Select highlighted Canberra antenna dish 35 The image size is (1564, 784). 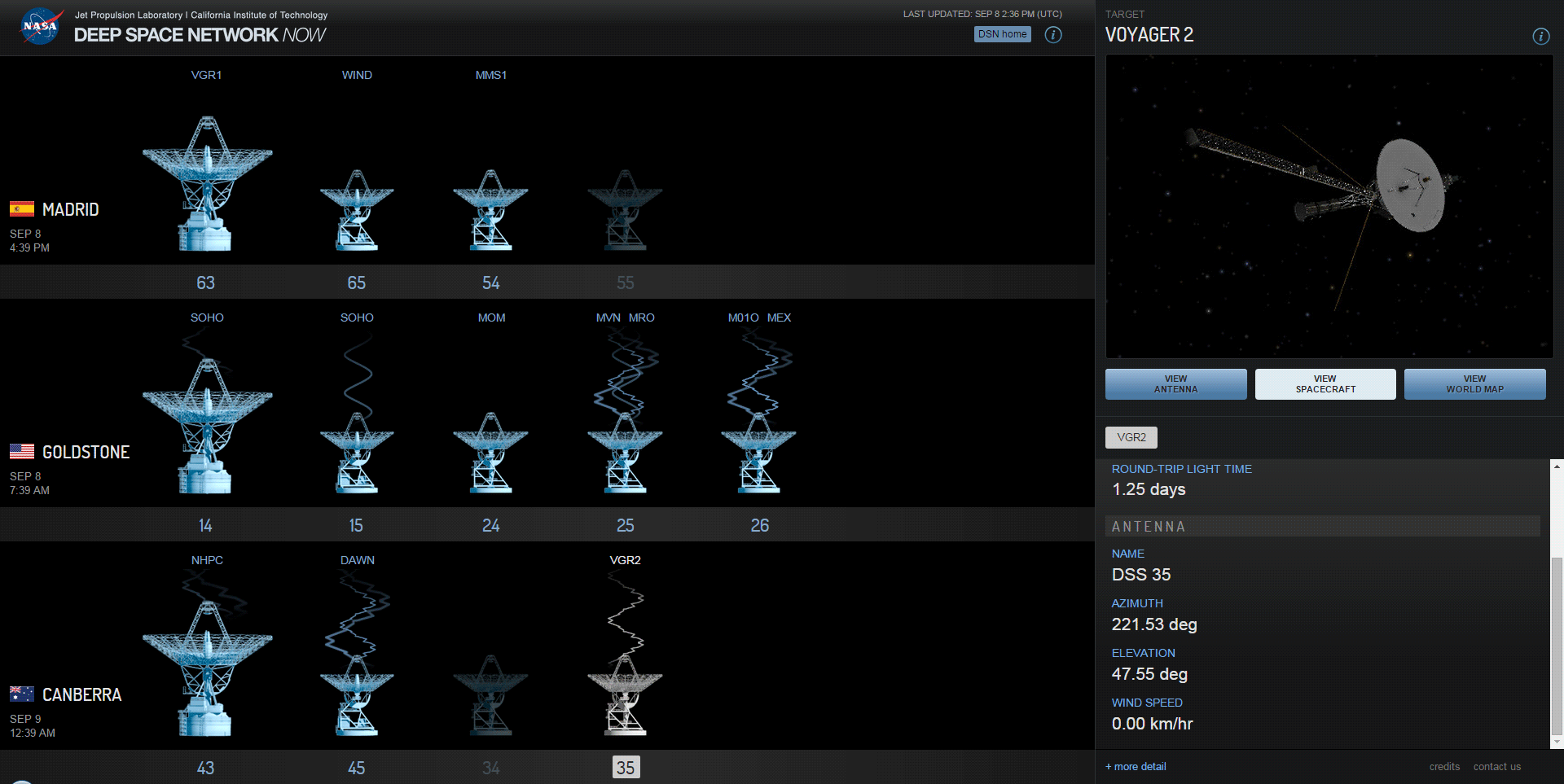625,694
